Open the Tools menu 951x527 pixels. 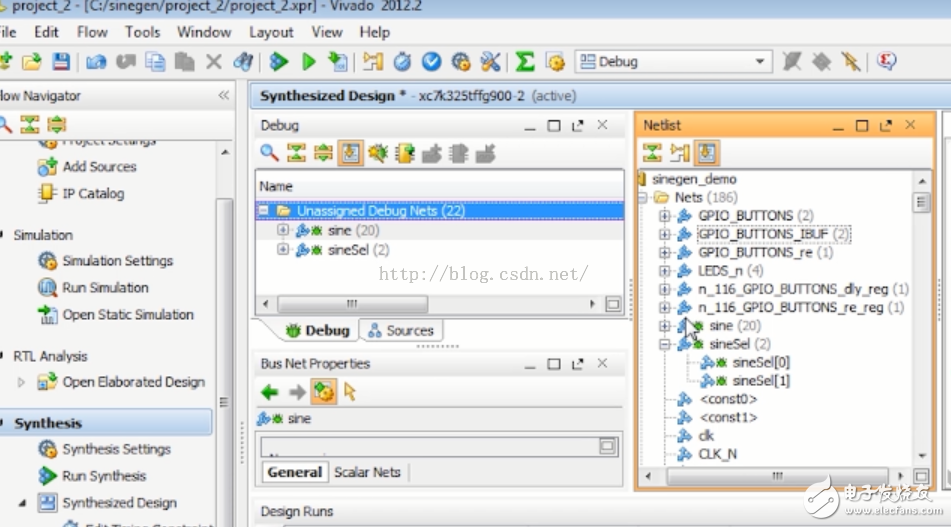142,32
